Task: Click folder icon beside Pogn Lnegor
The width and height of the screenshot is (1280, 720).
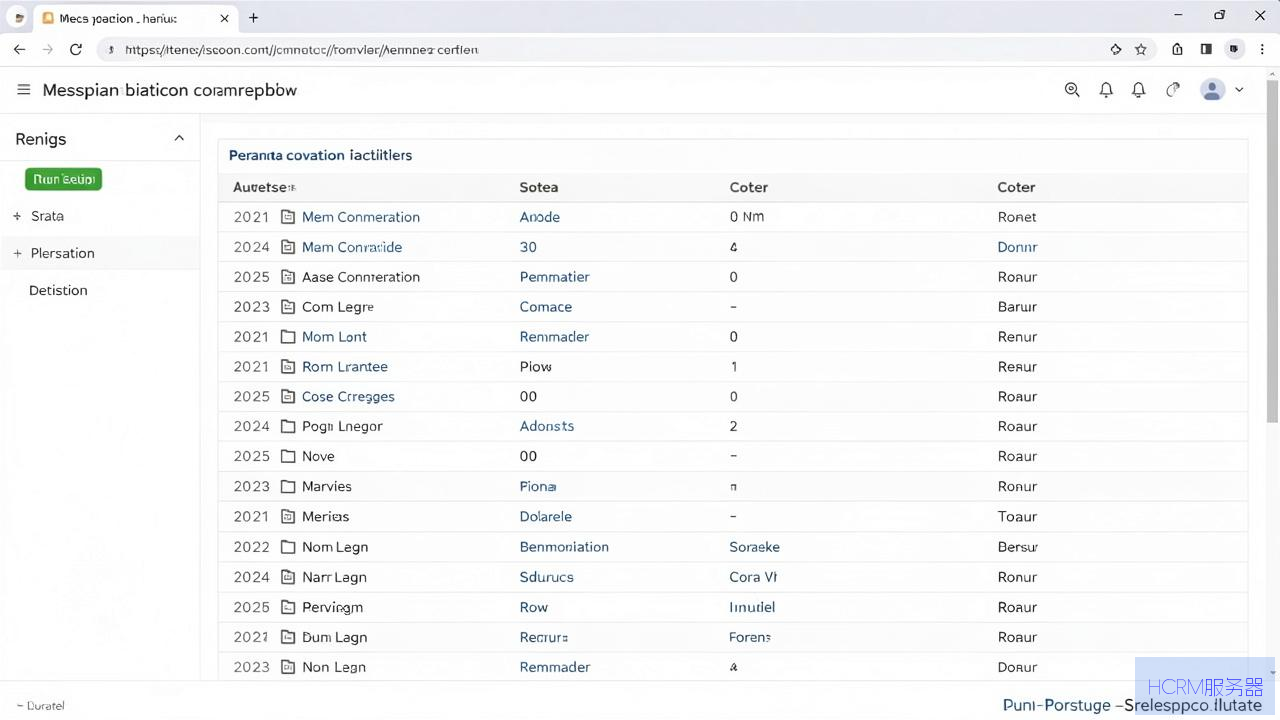Action: click(288, 426)
